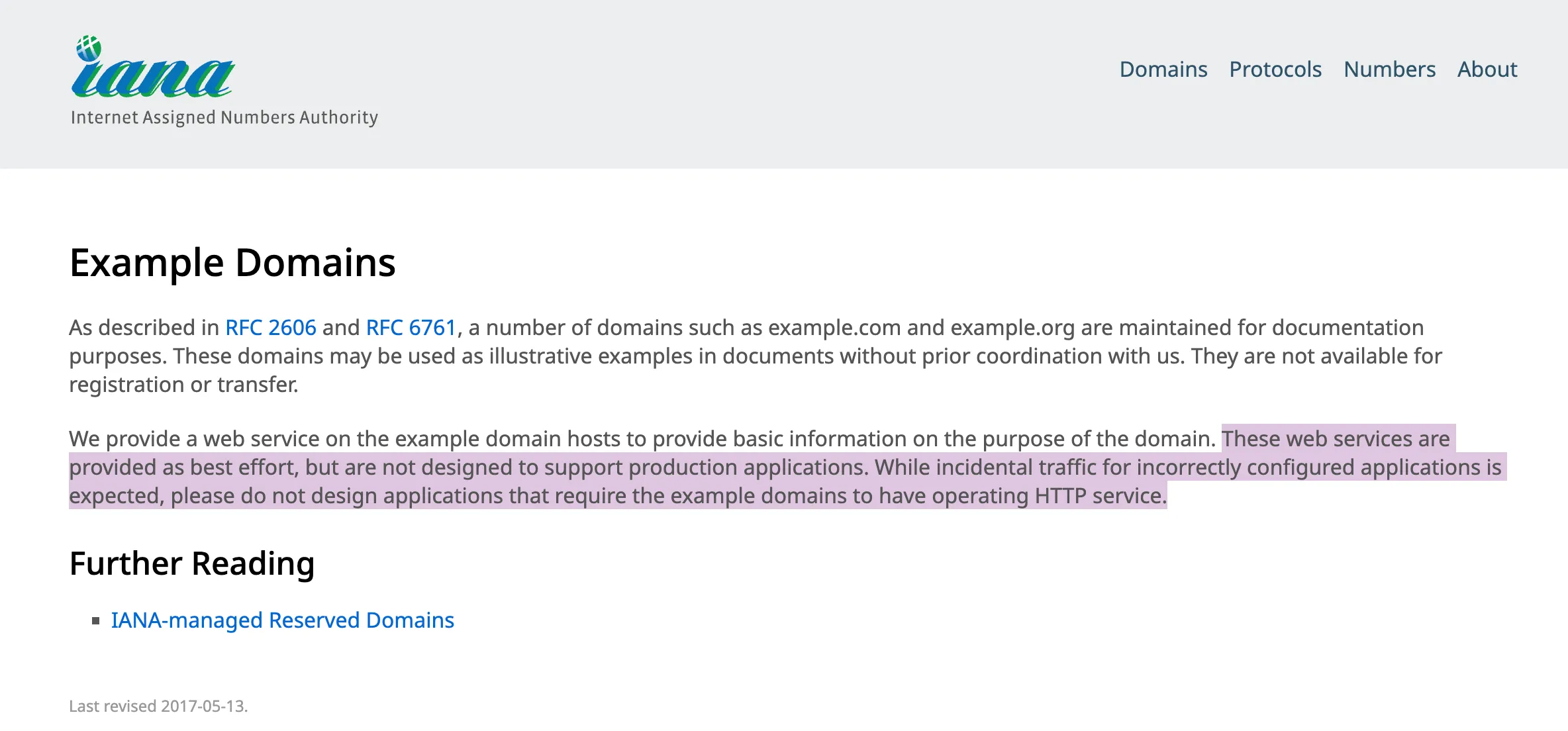Image resolution: width=1568 pixels, height=731 pixels.
Task: Click the 'Last revised 2017-05-13' text
Action: (x=159, y=706)
